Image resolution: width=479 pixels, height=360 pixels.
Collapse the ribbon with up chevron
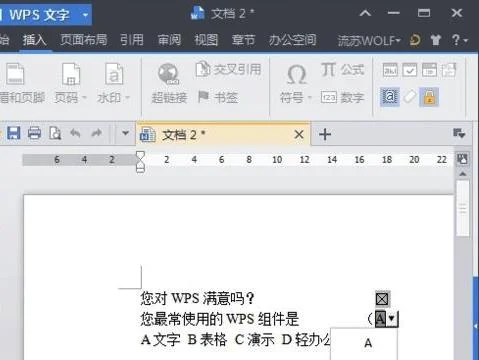[x=365, y=13]
